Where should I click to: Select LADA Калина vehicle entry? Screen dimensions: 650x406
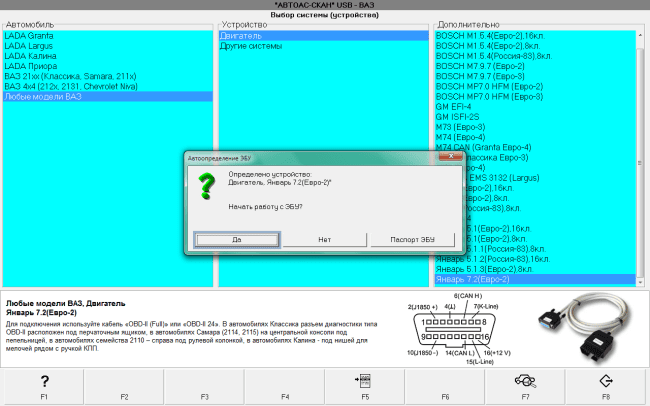click(31, 55)
